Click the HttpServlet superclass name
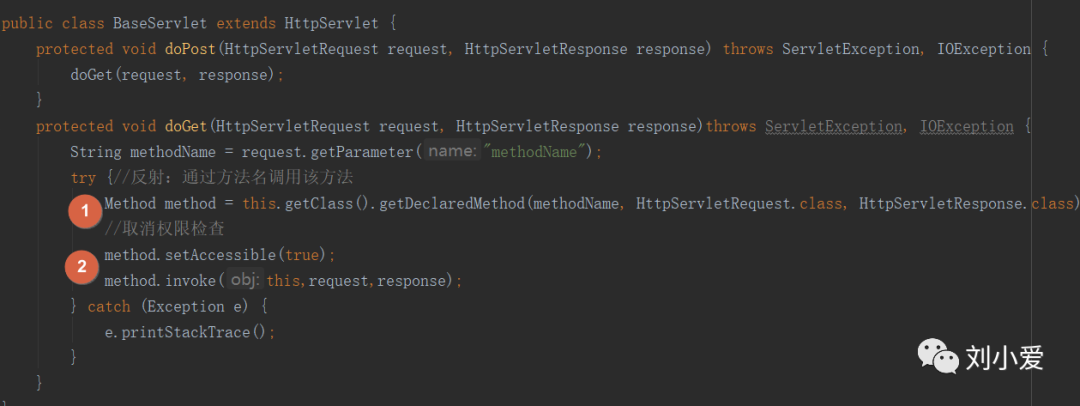Viewport: 1080px width, 406px height. coord(331,23)
